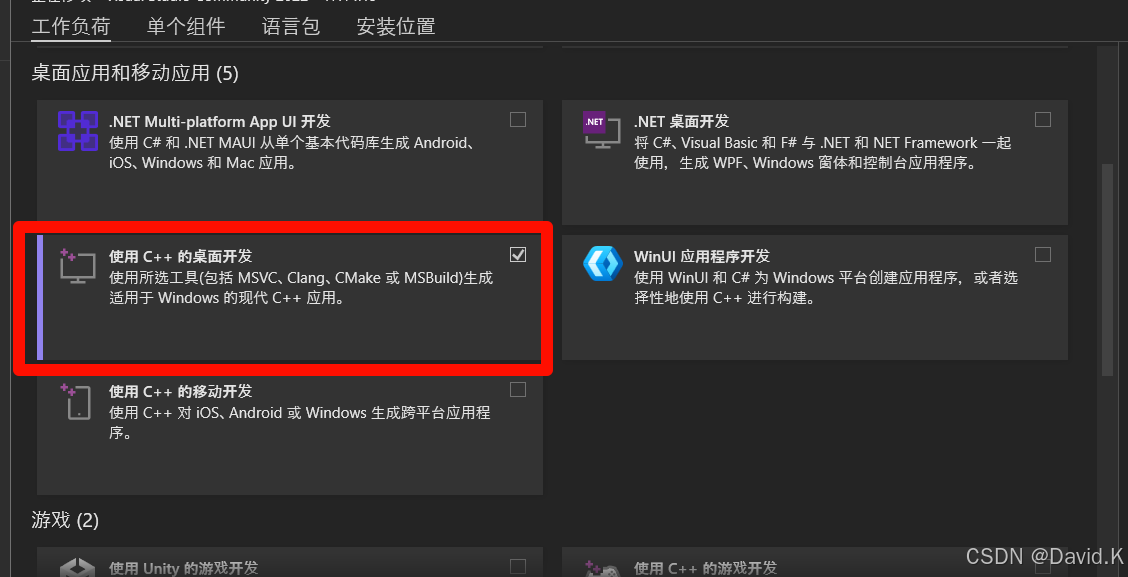Click the 游戏 (2) section heading
Viewport: 1128px width, 577px height.
point(65,520)
